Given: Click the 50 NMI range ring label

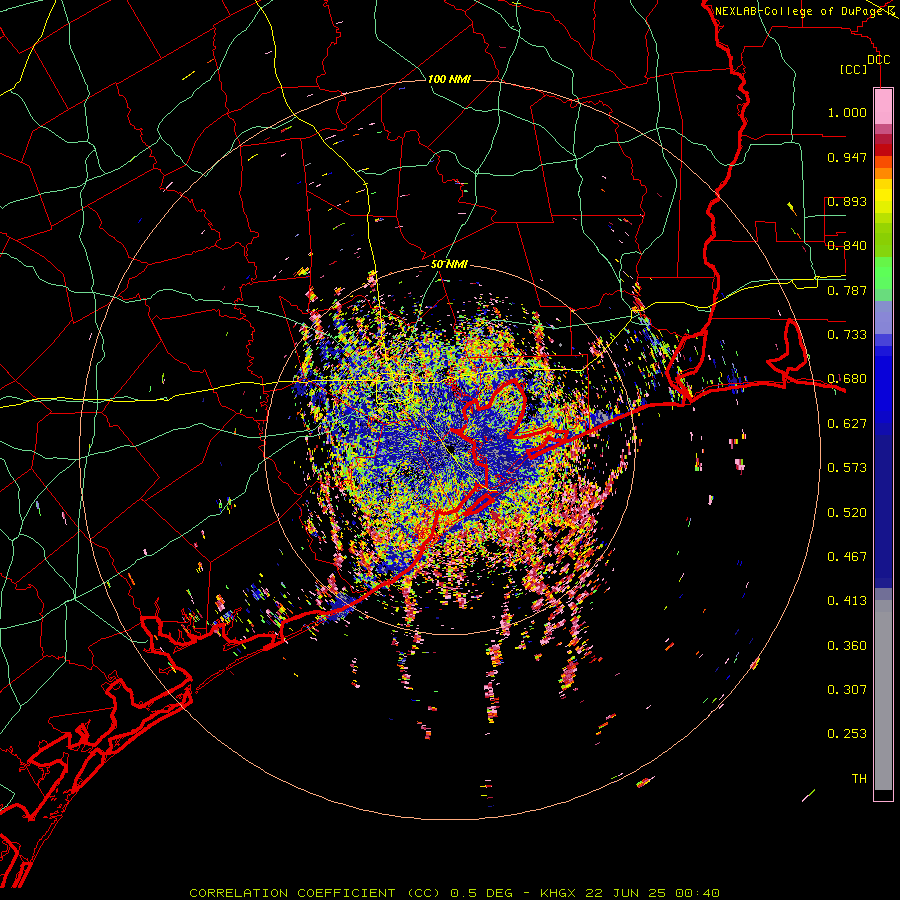Looking at the screenshot, I should [449, 264].
